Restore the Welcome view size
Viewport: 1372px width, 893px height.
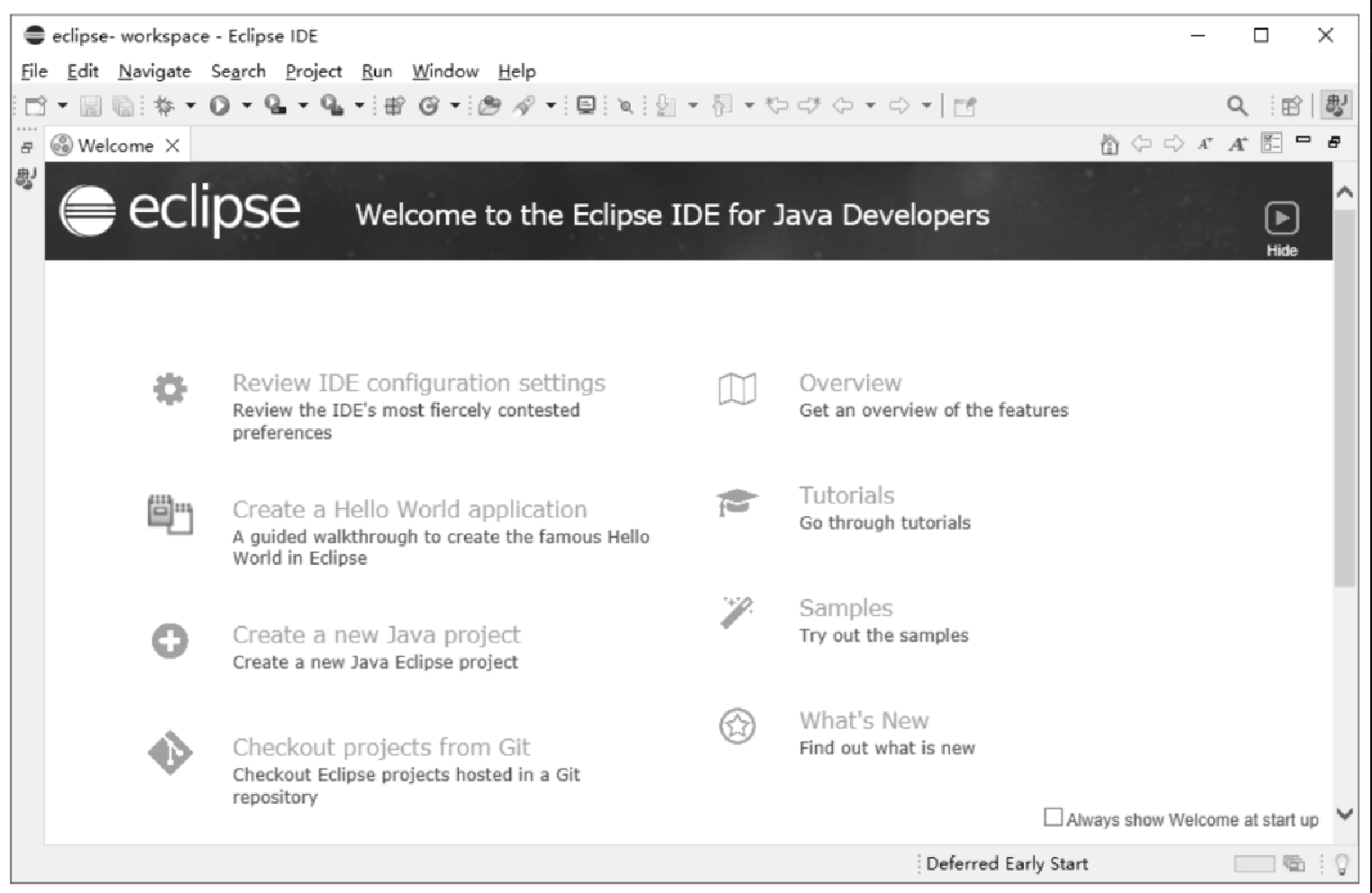(1334, 141)
